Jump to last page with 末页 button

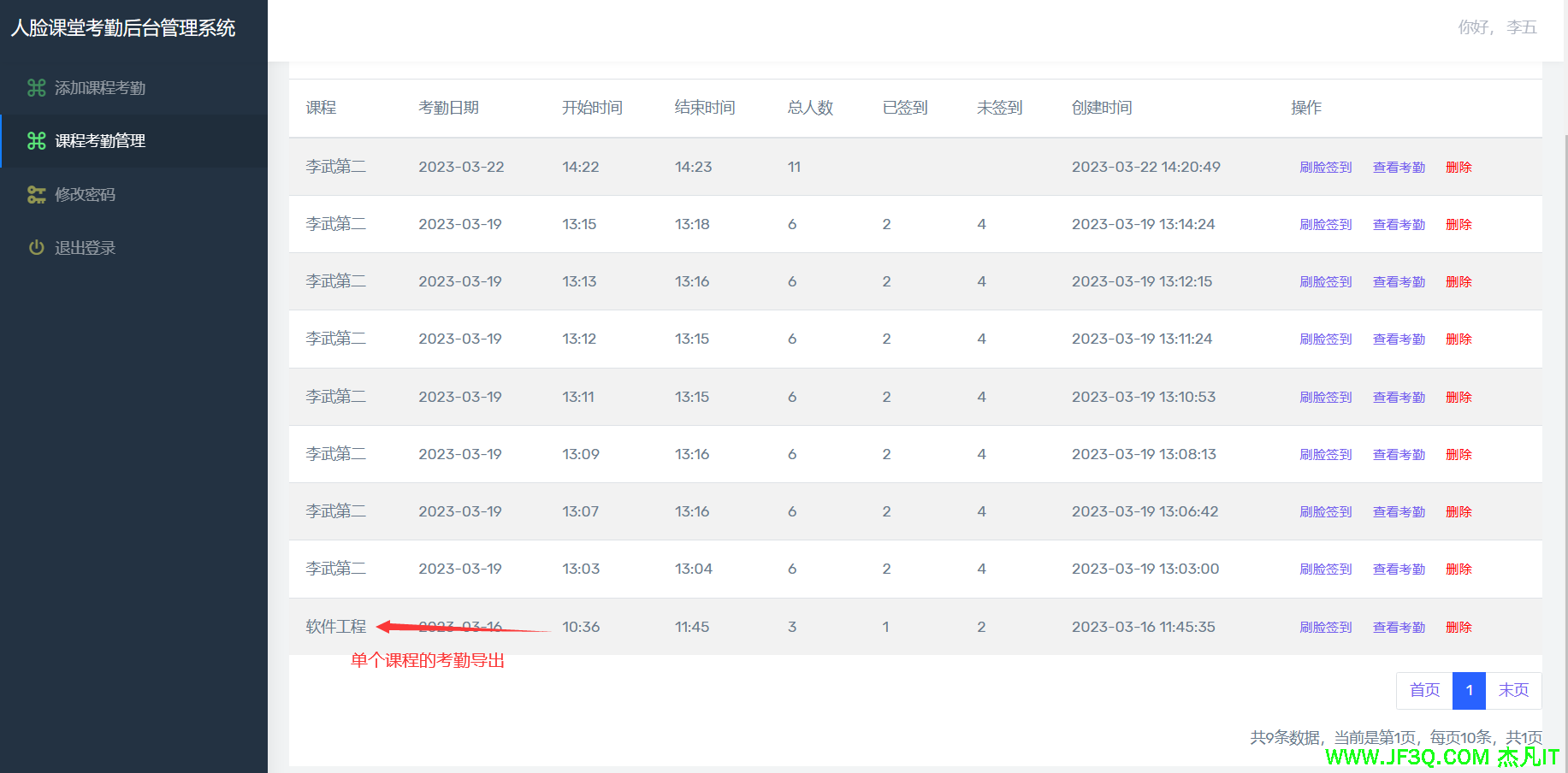tap(1513, 690)
